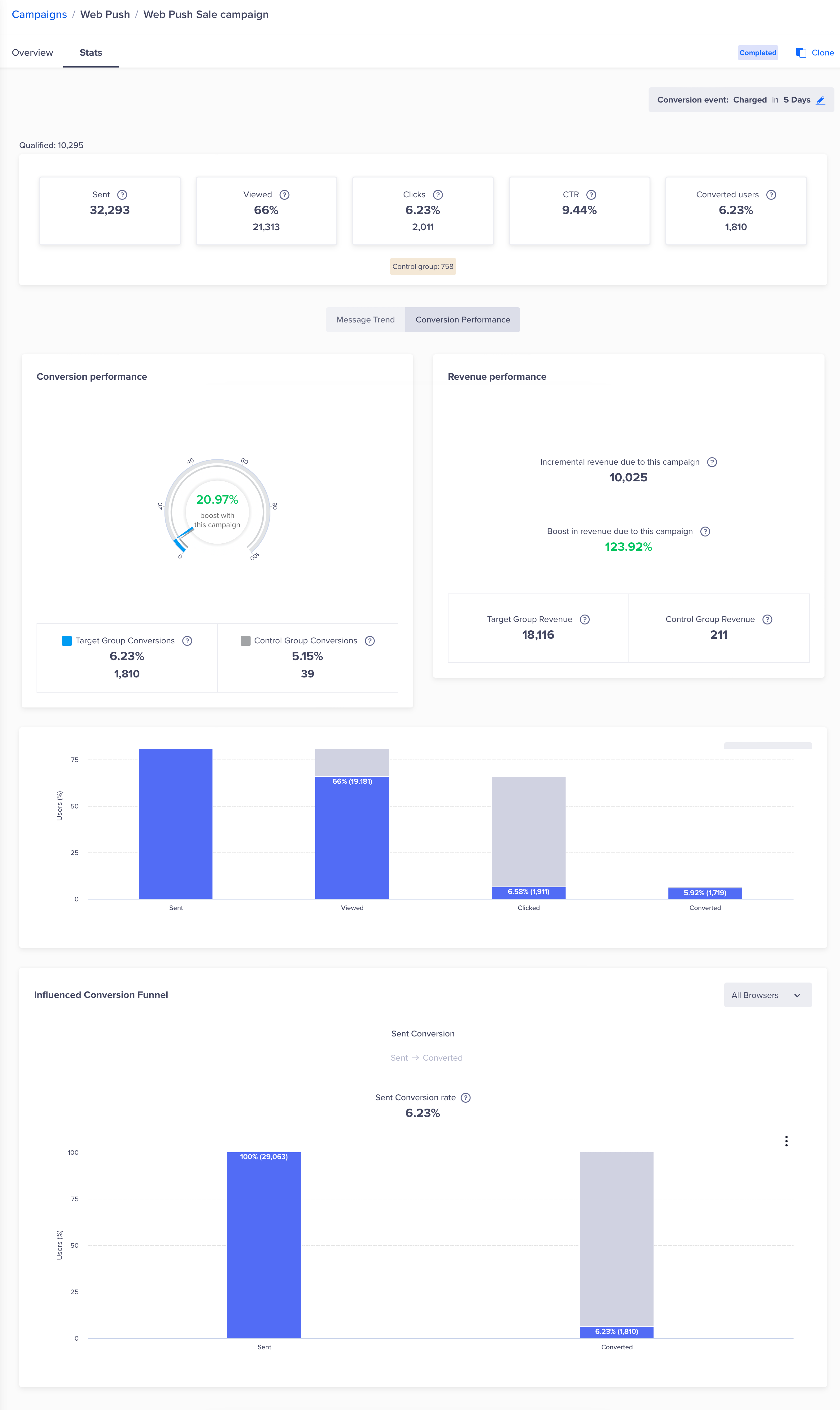Click the Control group: 758 badge
Image resolution: width=840 pixels, height=1410 pixels.
click(x=423, y=267)
